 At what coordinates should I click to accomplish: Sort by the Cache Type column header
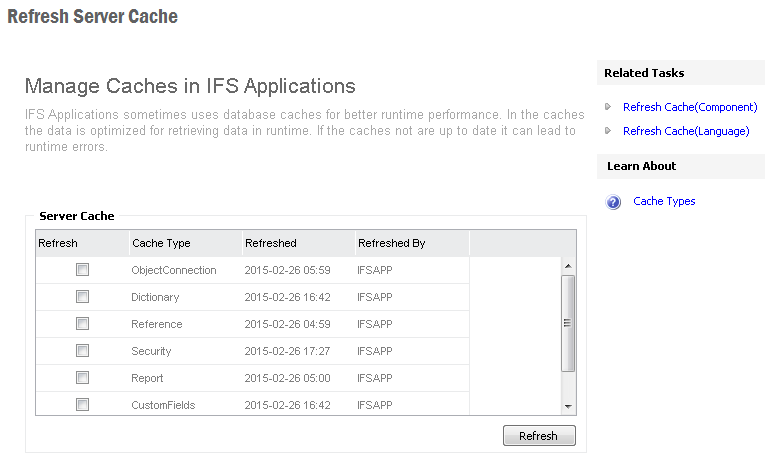point(160,243)
